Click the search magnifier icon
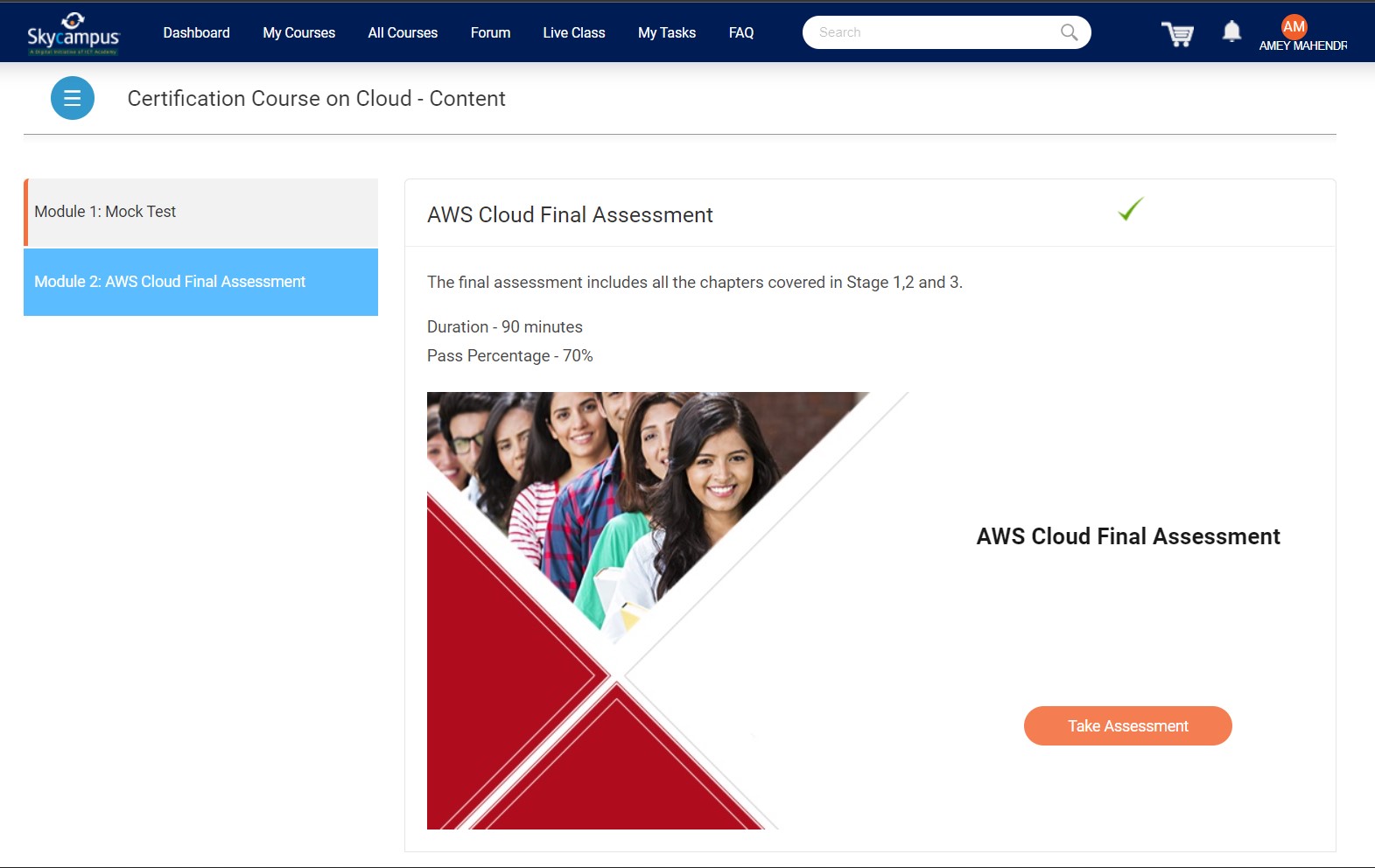Viewport: 1375px width, 868px height. 1069,32
